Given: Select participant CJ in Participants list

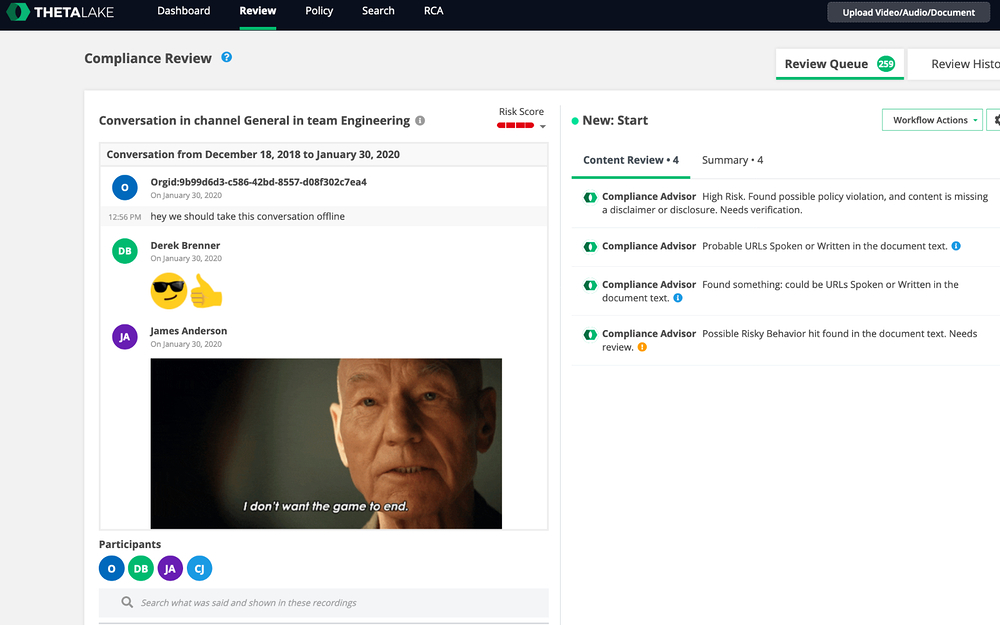Looking at the screenshot, I should point(200,568).
